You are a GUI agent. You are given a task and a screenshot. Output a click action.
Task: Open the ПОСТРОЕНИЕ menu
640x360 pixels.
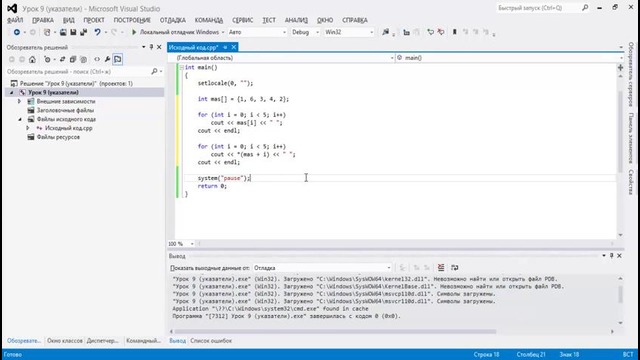[x=132, y=20]
